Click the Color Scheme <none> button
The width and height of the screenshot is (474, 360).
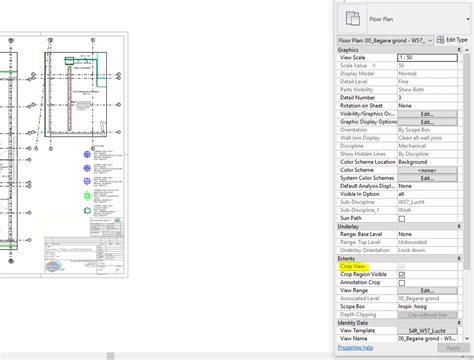[x=427, y=170]
